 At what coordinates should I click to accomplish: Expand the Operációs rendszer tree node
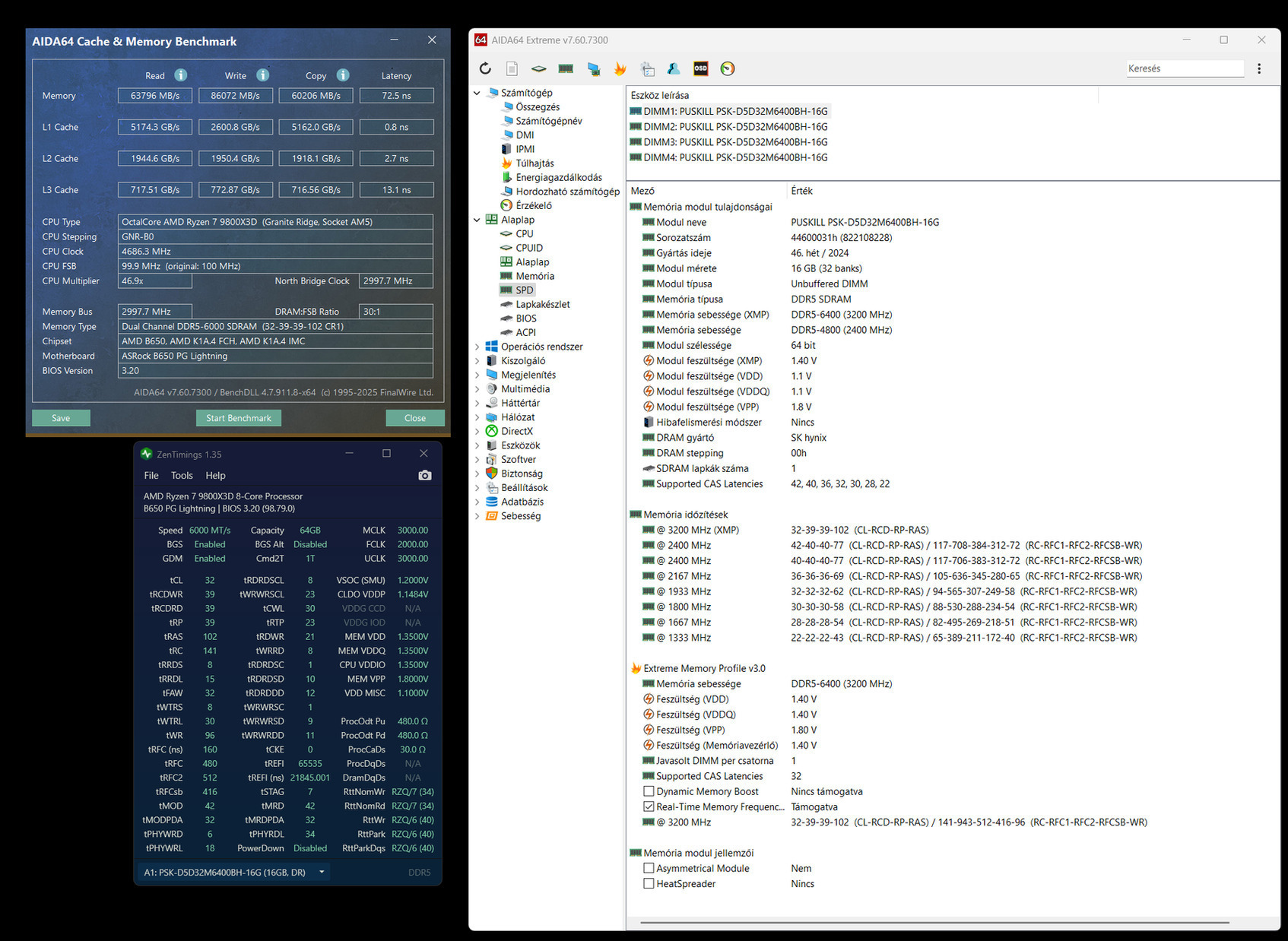click(x=477, y=347)
